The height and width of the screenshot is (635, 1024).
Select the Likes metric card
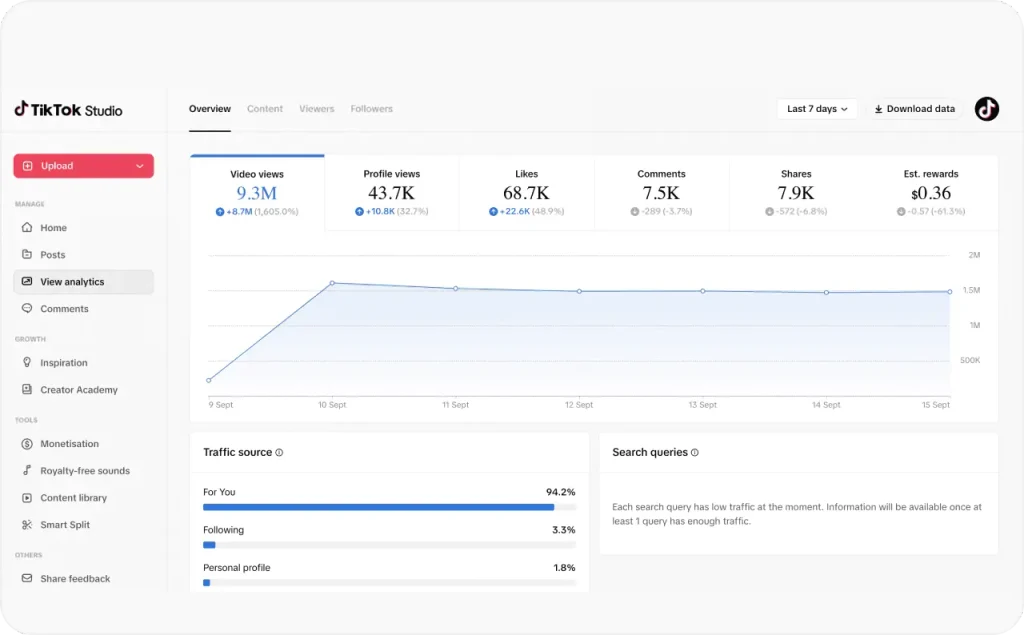(526, 193)
